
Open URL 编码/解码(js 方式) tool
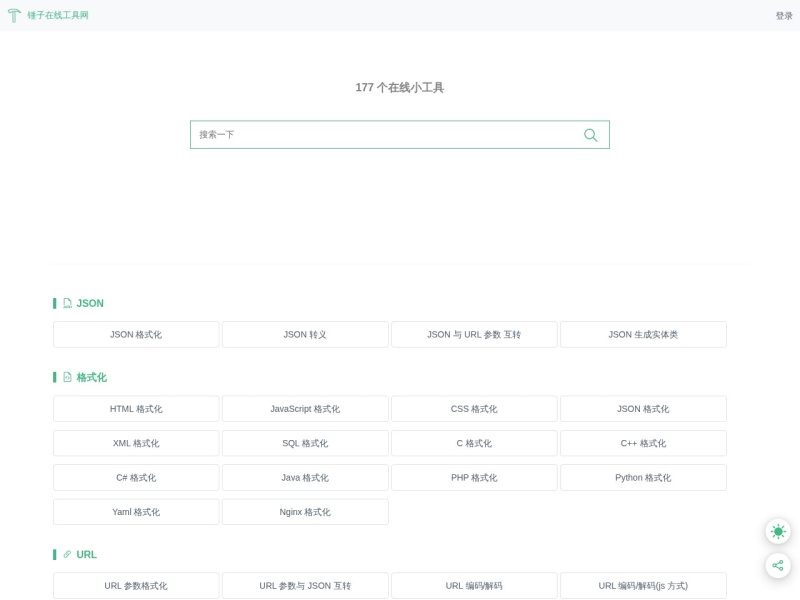click(x=643, y=586)
